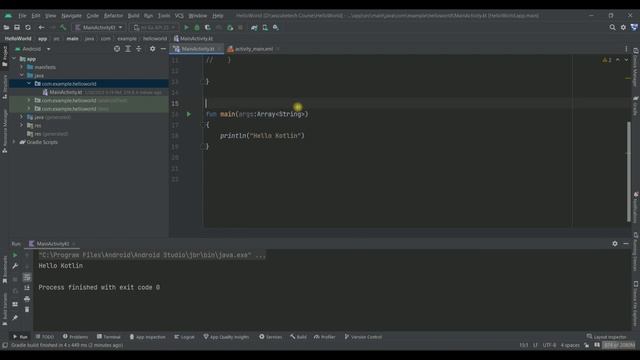Click the Debug bug icon in toolbar
The width and height of the screenshot is (640, 360).
[x=197, y=27]
